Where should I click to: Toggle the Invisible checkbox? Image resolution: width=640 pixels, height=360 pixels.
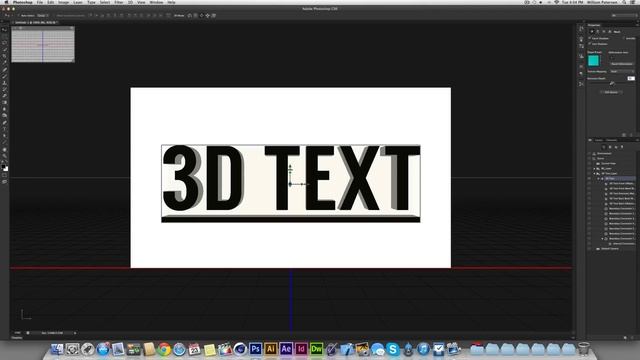tap(624, 38)
